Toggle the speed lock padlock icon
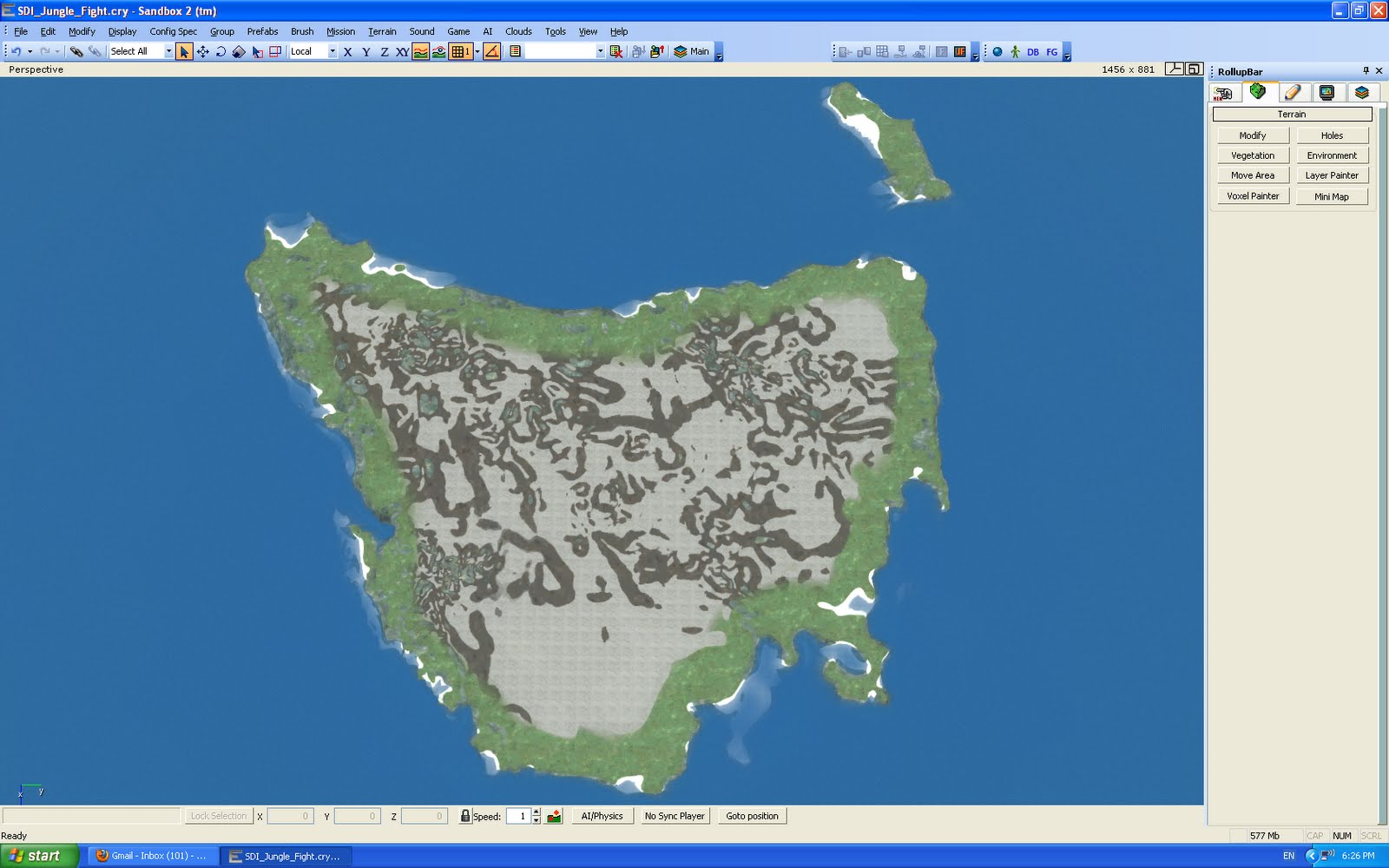This screenshot has height=868, width=1389. coord(465,816)
